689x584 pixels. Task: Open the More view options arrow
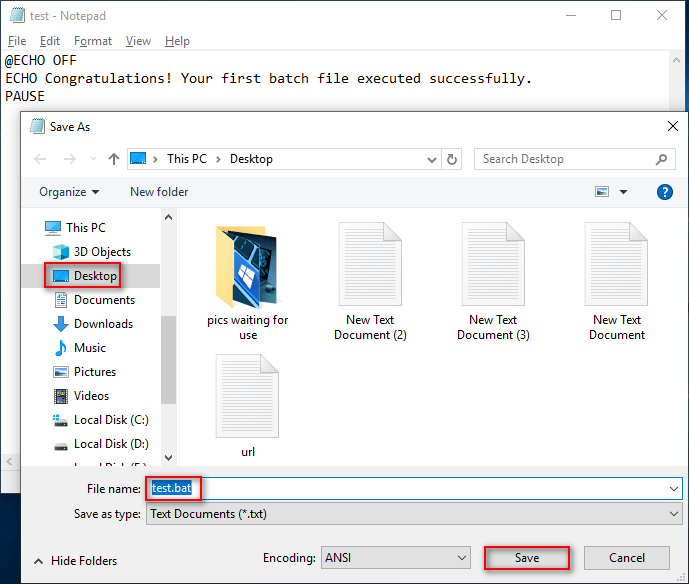pyautogui.click(x=623, y=192)
